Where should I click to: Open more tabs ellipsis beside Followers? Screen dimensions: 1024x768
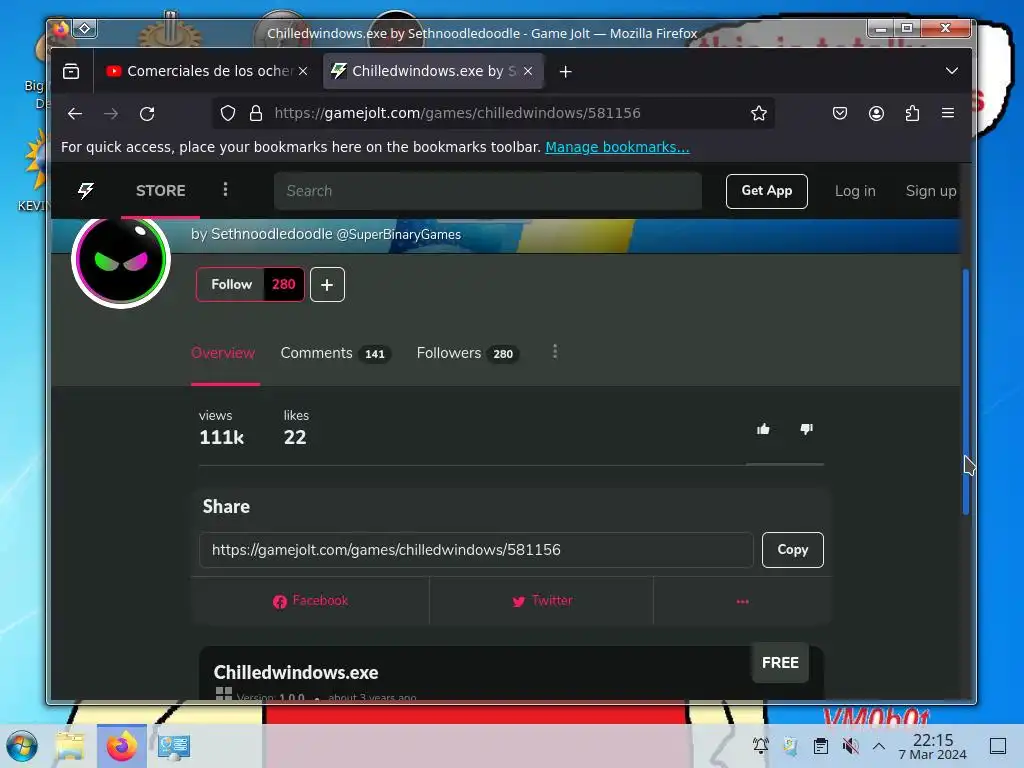tap(555, 352)
